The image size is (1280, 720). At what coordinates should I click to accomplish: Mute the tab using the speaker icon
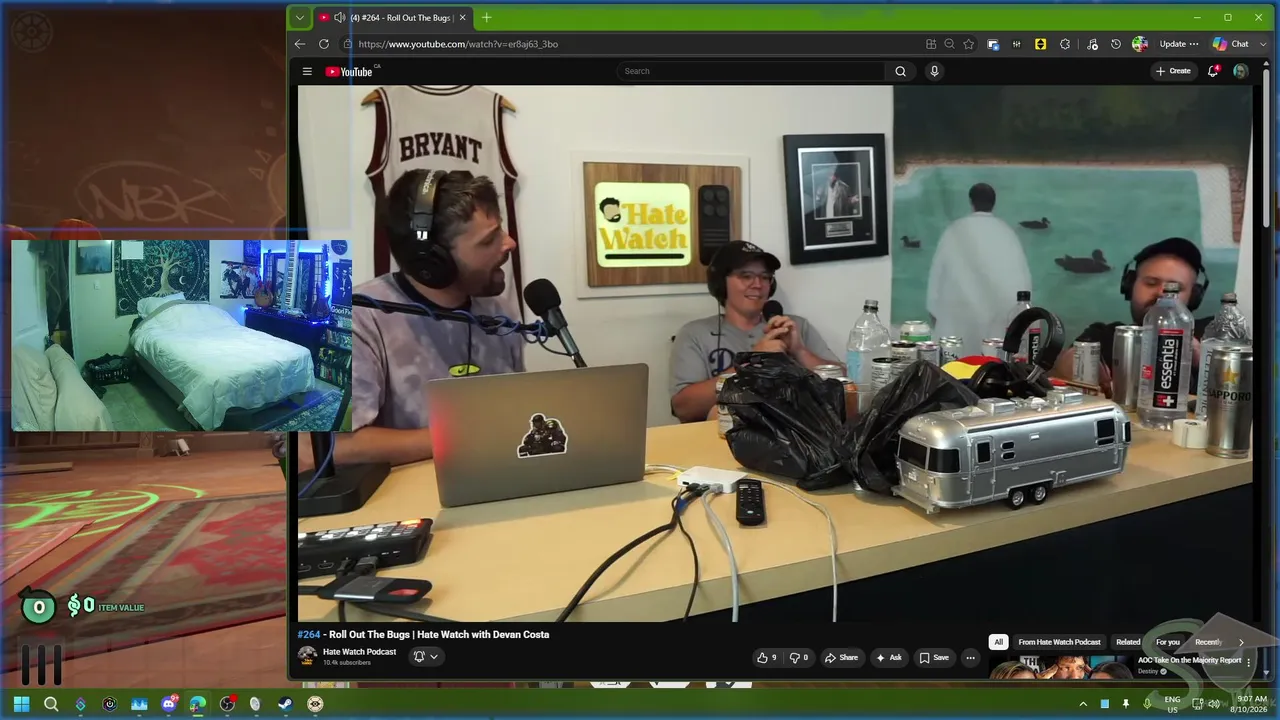(339, 17)
